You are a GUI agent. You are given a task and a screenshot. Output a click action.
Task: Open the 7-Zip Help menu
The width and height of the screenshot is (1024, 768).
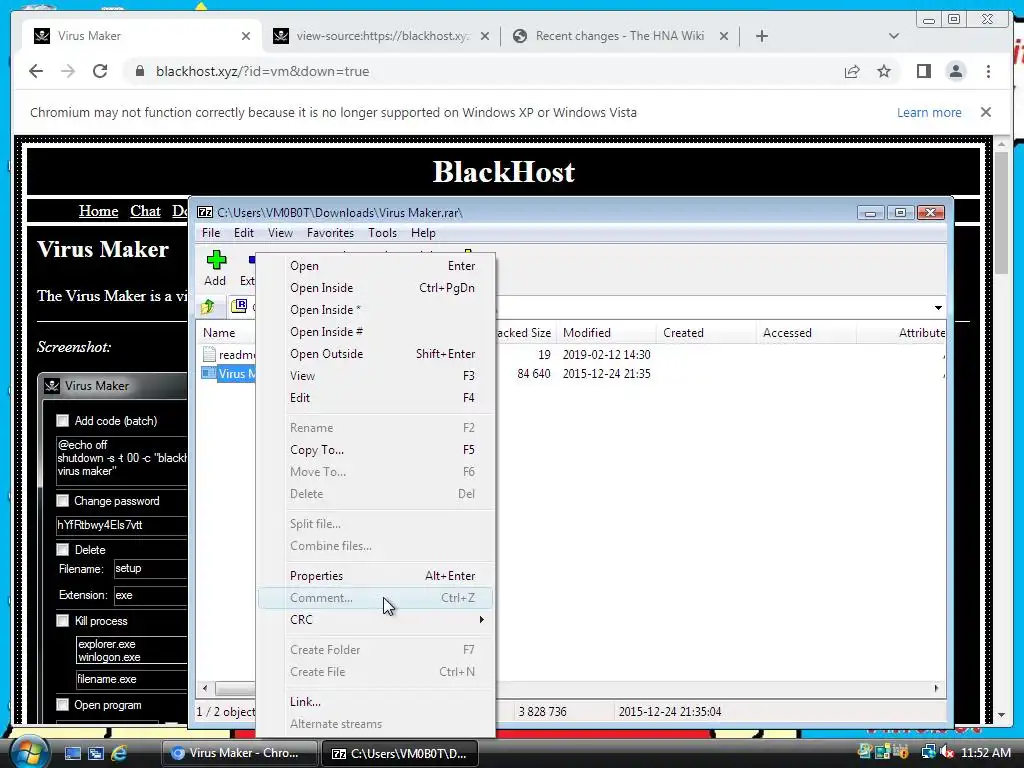(423, 233)
